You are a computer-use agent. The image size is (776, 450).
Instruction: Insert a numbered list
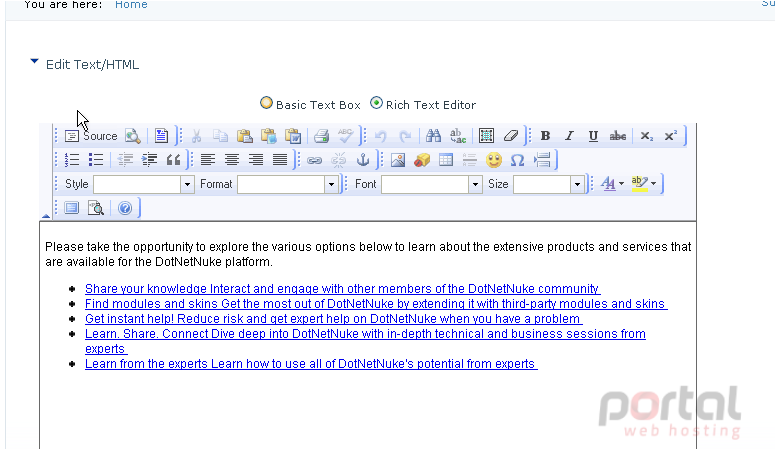click(72, 160)
